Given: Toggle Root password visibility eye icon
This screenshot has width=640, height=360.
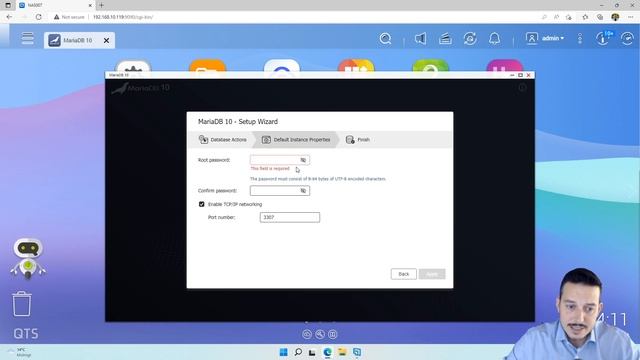Looking at the screenshot, I should 303,160.
